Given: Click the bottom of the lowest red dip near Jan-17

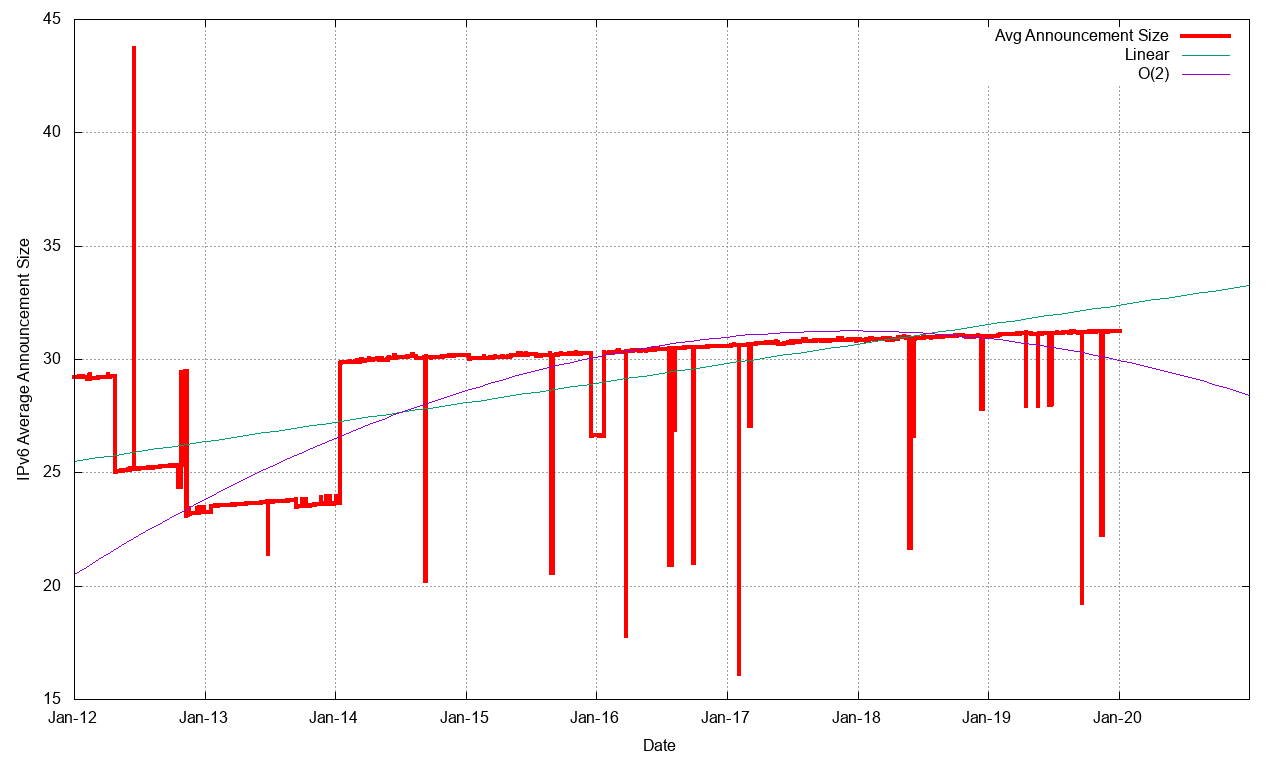Looking at the screenshot, I should click(x=739, y=674).
